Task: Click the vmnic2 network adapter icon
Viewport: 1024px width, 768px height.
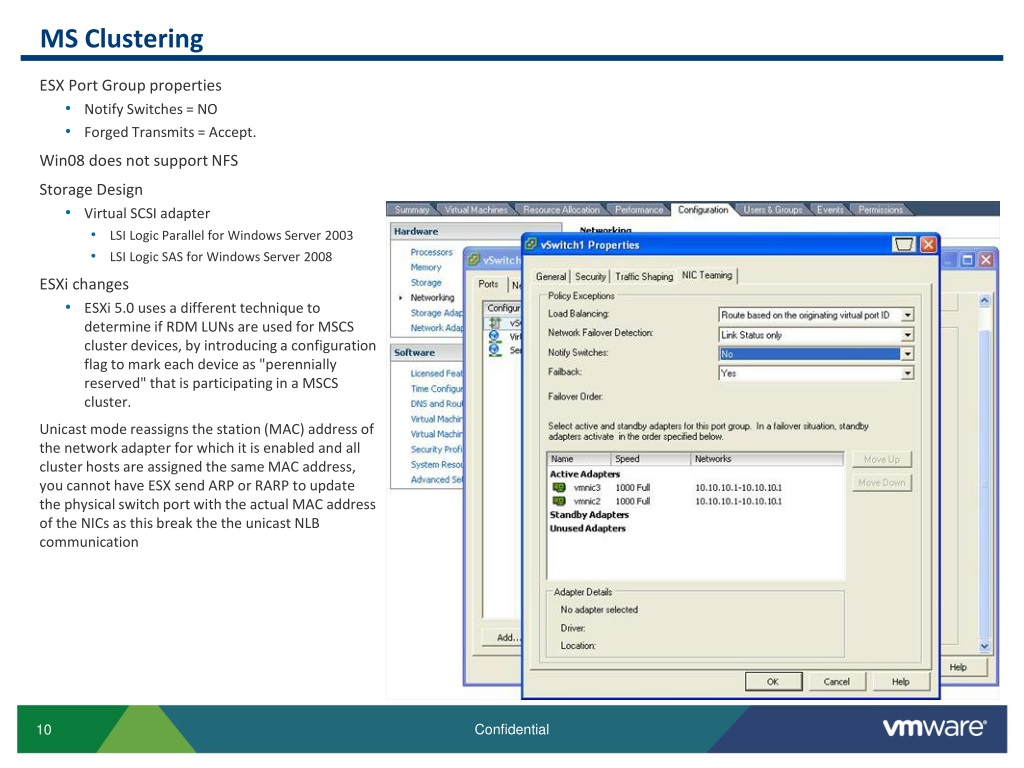Action: (x=559, y=501)
